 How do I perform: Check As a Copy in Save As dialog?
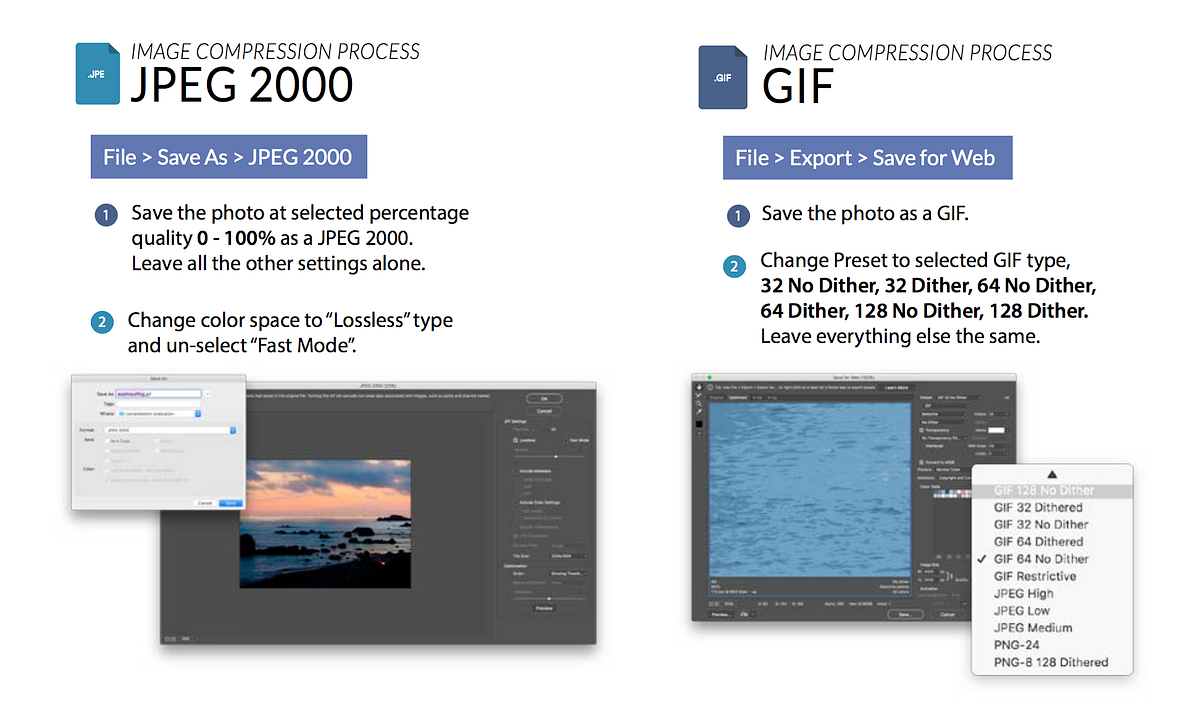[107, 441]
